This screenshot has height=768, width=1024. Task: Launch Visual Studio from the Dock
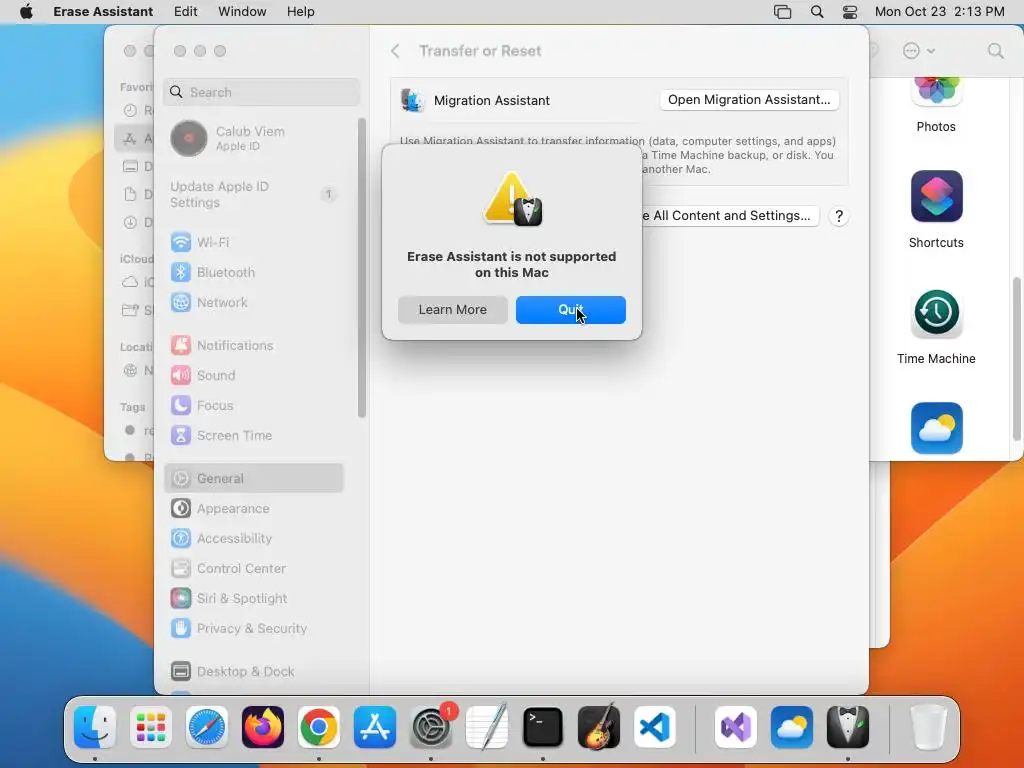(736, 727)
